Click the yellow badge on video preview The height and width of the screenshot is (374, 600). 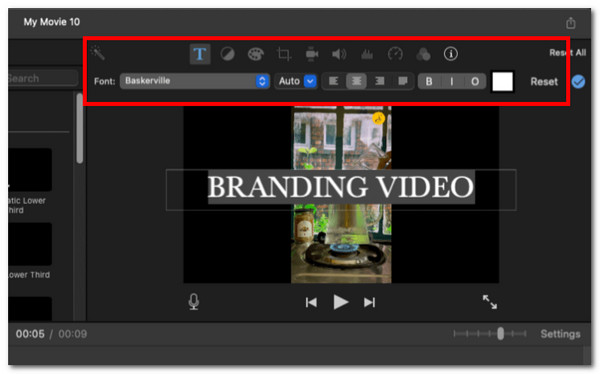click(378, 119)
